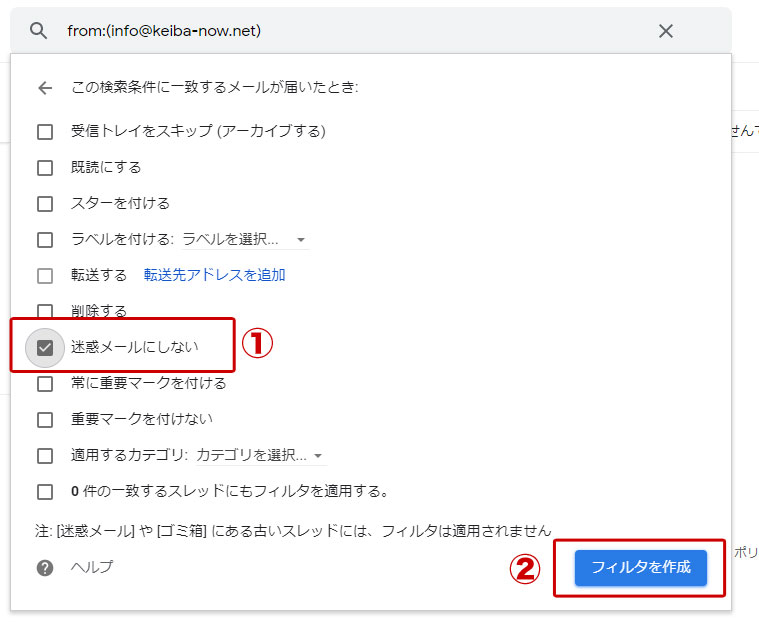The height and width of the screenshot is (629, 759).
Task: Check 0 件の一致するスレッドにもフィルタを適用する
Action: [45, 491]
